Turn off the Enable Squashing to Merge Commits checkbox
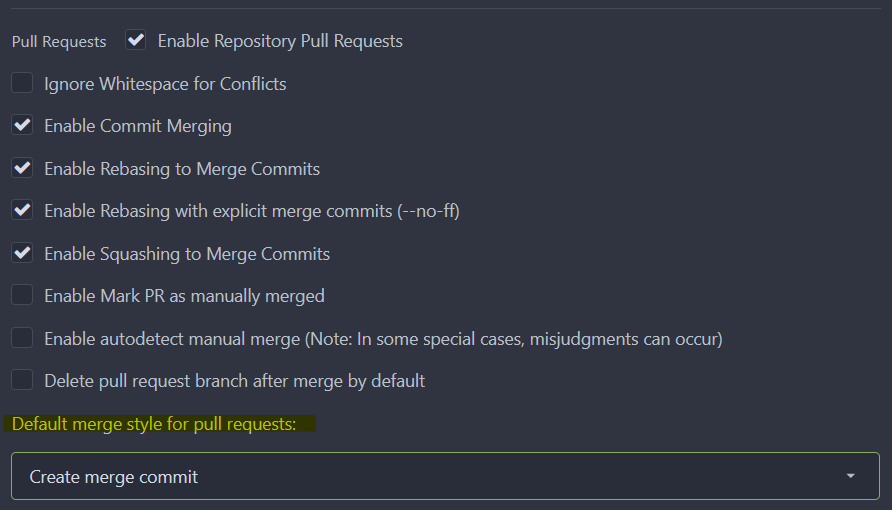Viewport: 892px width, 510px height. [x=22, y=254]
